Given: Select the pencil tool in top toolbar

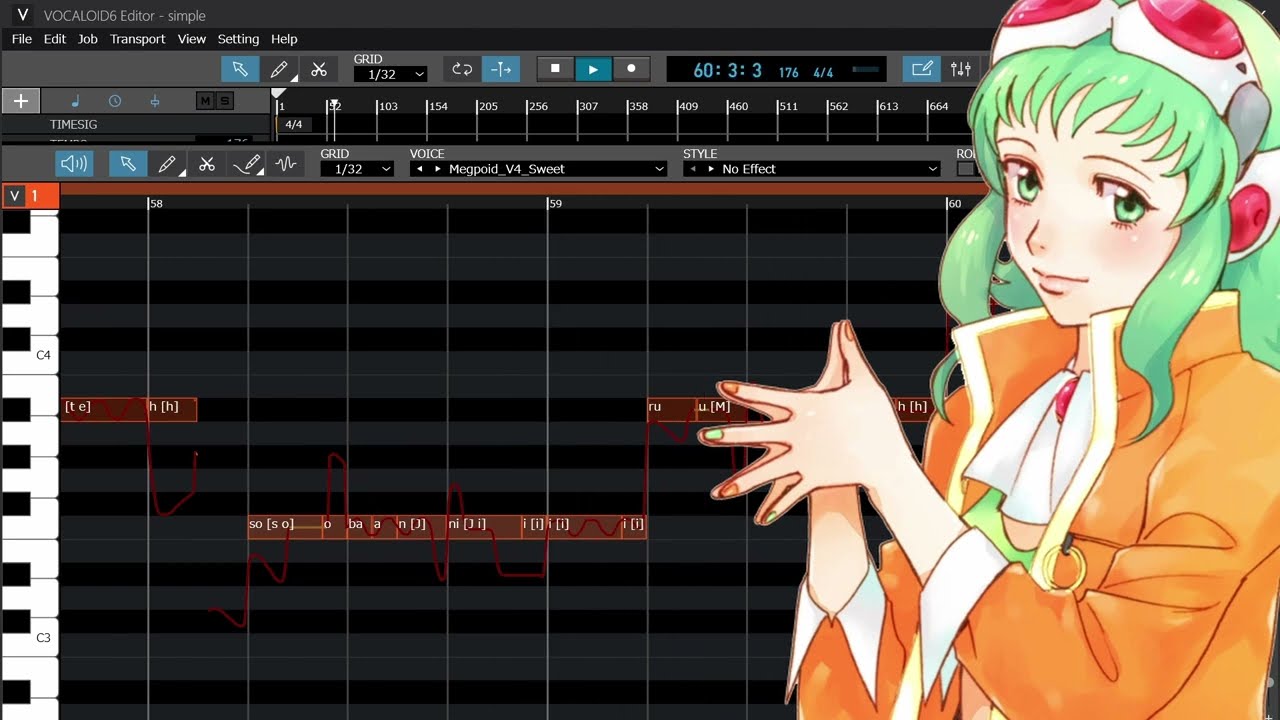Looking at the screenshot, I should pyautogui.click(x=280, y=69).
